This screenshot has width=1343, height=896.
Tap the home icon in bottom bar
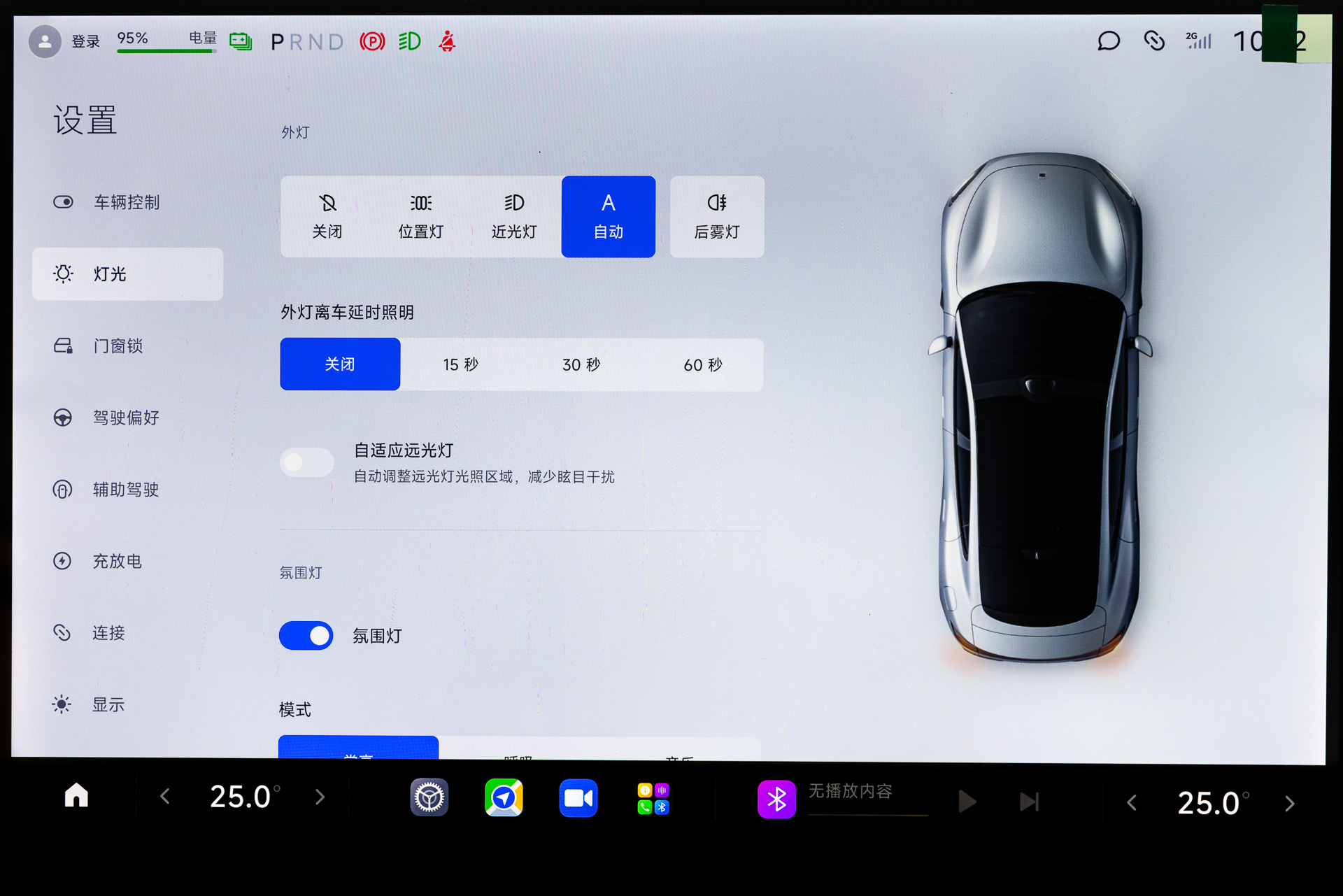click(x=76, y=795)
